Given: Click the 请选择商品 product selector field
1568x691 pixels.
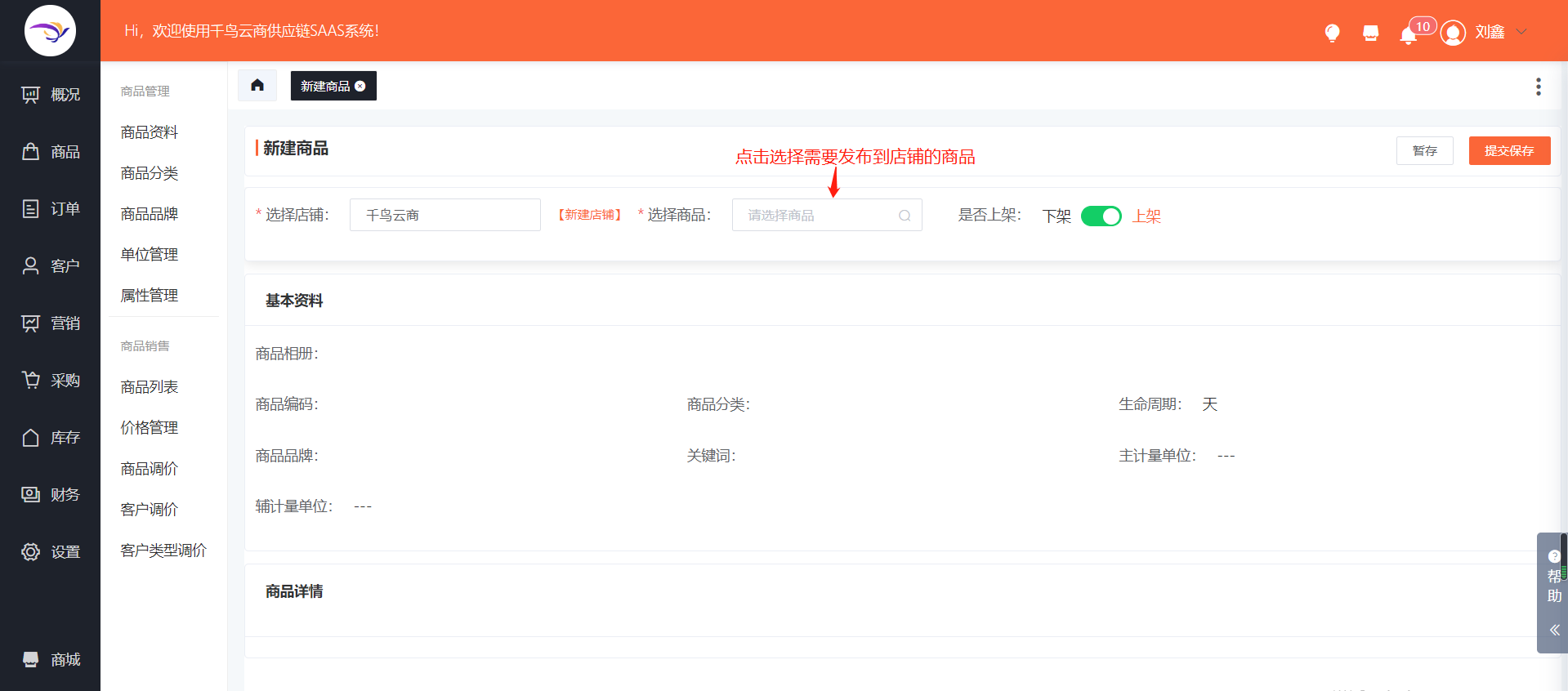Looking at the screenshot, I should click(x=827, y=215).
